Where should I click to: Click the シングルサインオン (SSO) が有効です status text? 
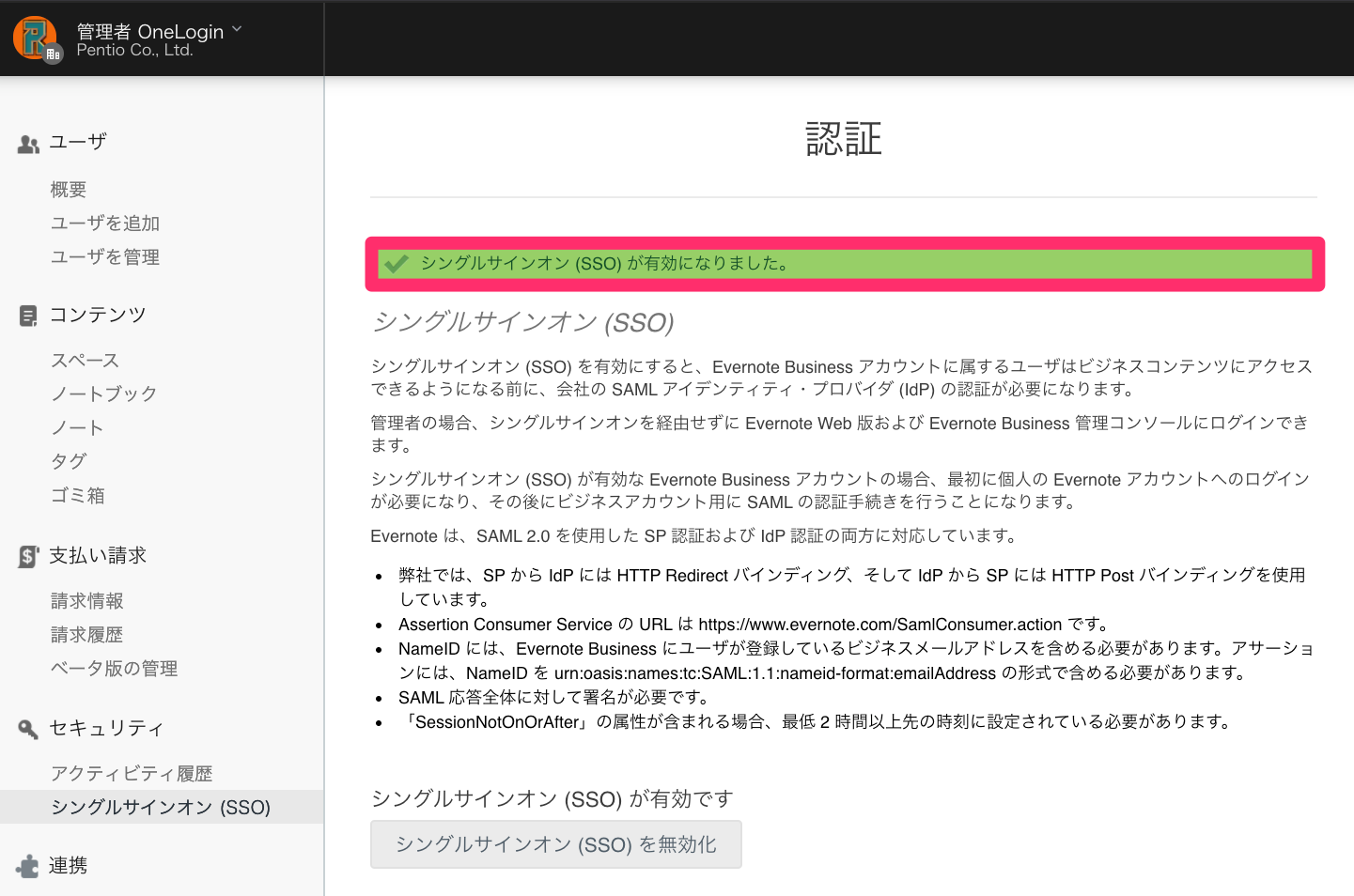(x=552, y=799)
